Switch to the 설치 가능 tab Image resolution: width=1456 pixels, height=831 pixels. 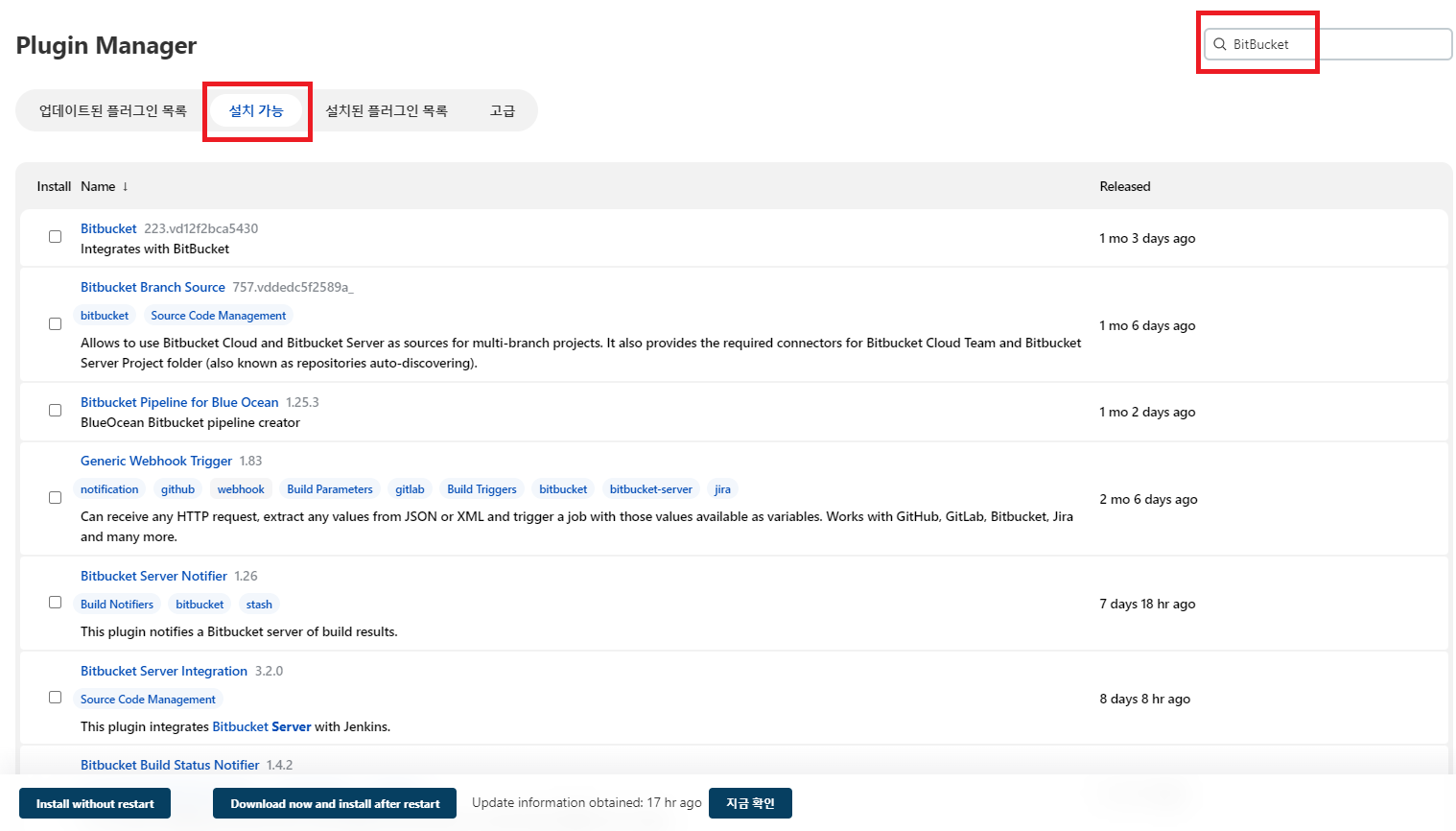click(x=256, y=110)
